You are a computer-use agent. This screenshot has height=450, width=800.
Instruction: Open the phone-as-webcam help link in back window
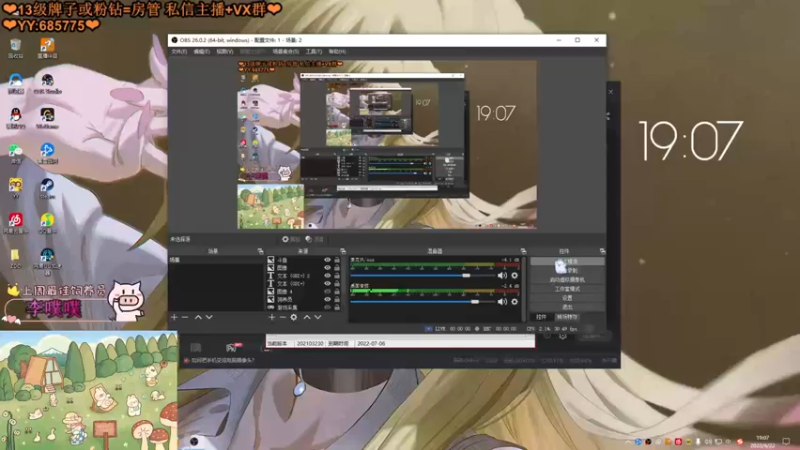pyautogui.click(x=222, y=360)
